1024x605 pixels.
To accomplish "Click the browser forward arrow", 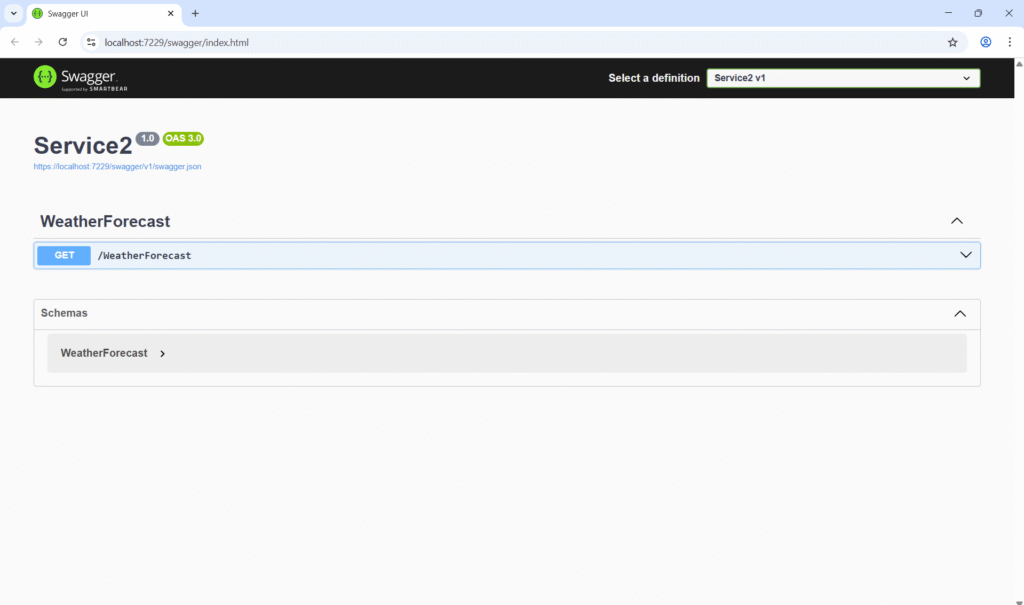I will click(x=38, y=42).
